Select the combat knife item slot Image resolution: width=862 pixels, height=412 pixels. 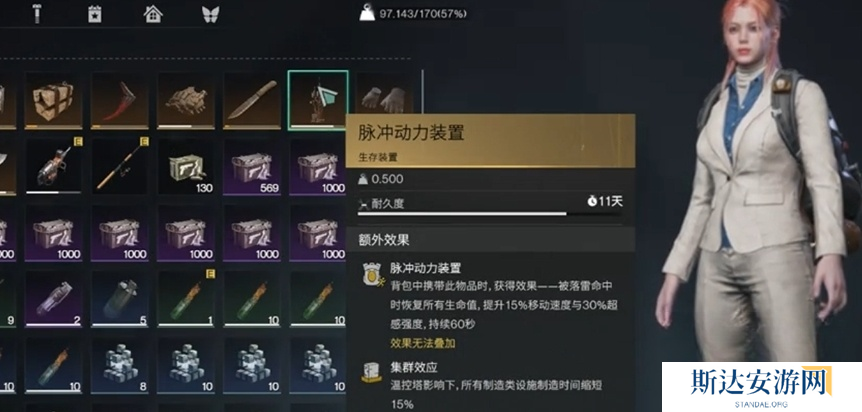[x=252, y=100]
